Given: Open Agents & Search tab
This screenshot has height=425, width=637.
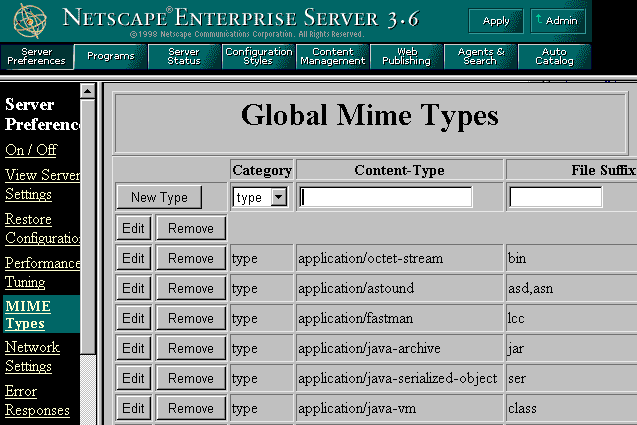Looking at the screenshot, I should coord(481,56).
